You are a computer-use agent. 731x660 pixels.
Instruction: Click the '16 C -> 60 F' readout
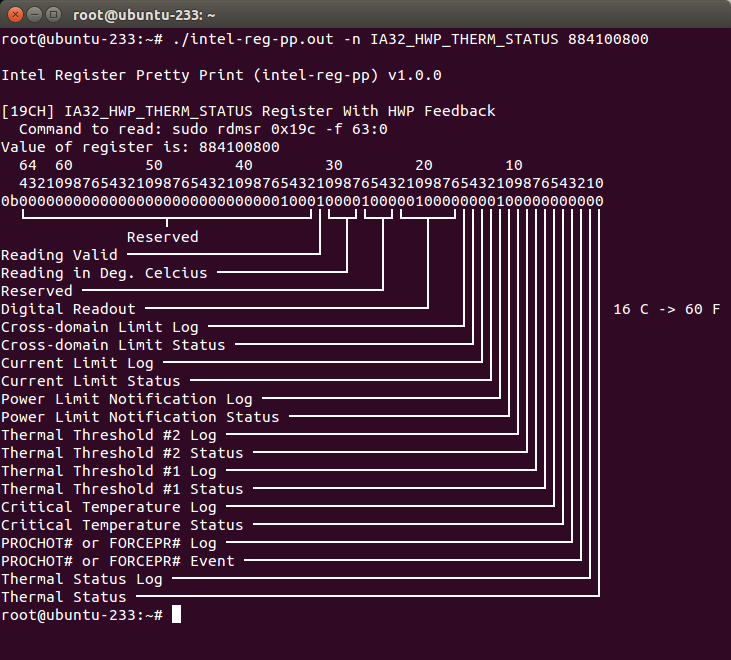(x=667, y=309)
